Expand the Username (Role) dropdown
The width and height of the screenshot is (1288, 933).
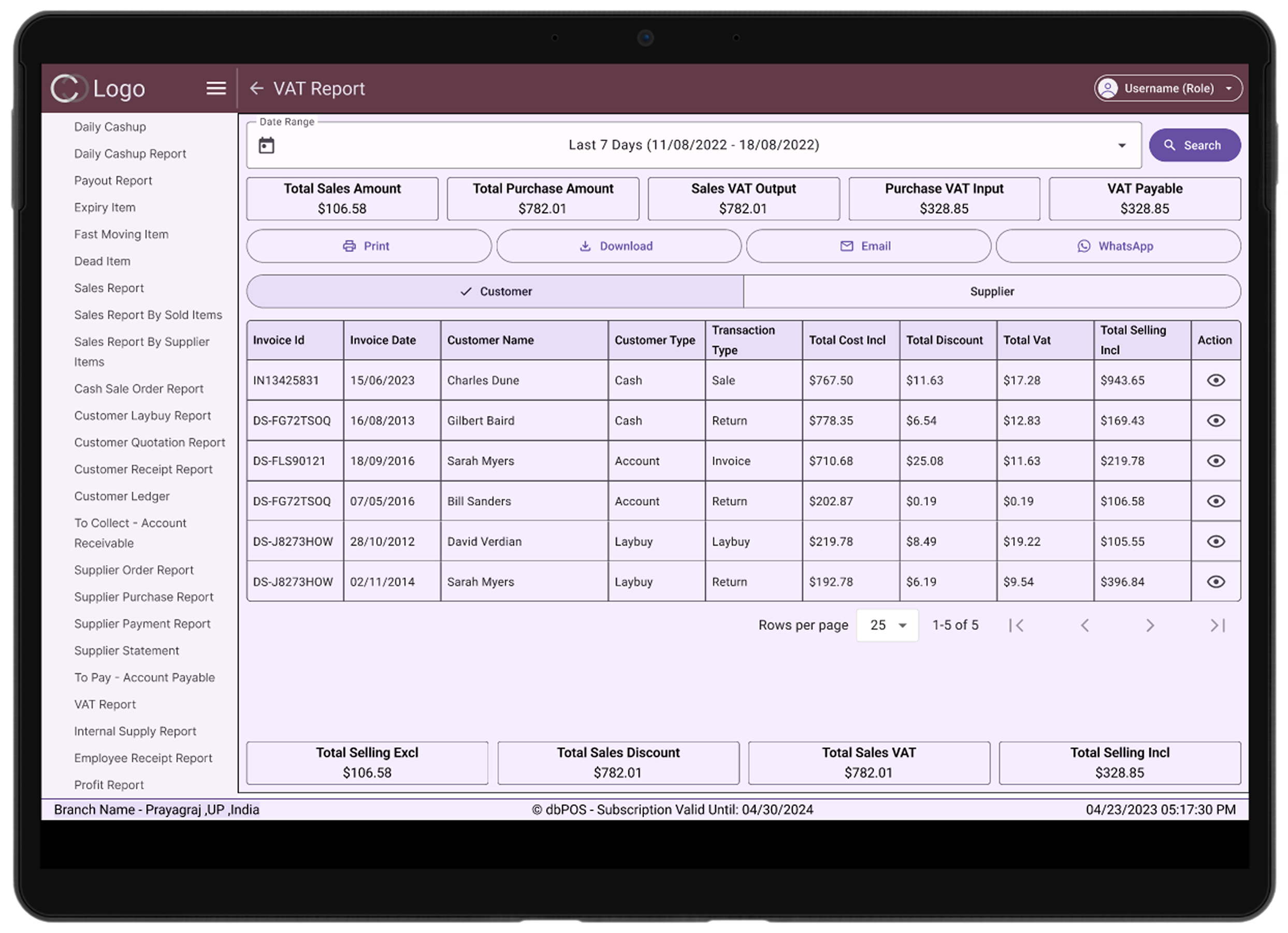point(1228,89)
